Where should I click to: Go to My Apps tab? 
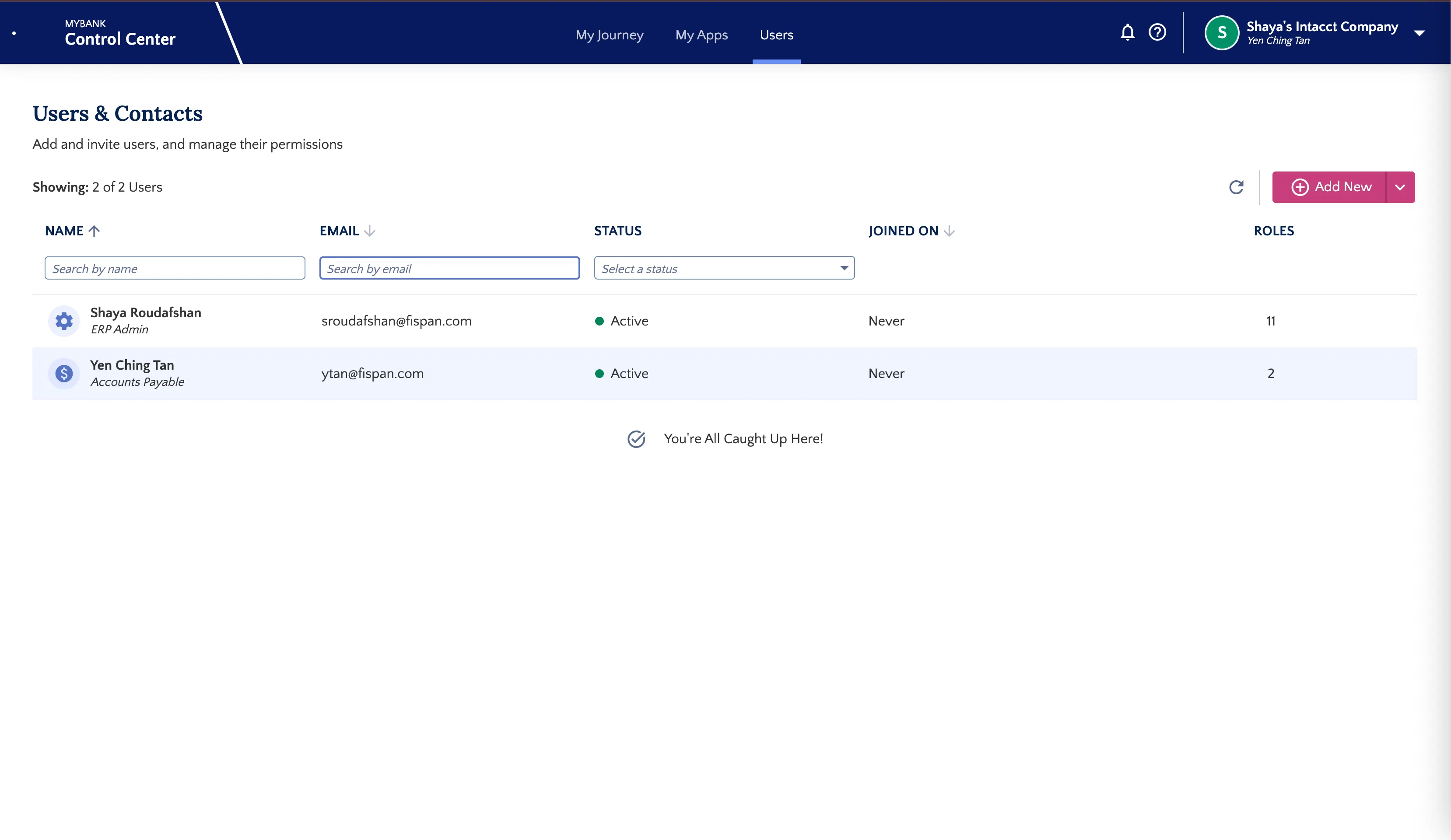click(x=701, y=35)
